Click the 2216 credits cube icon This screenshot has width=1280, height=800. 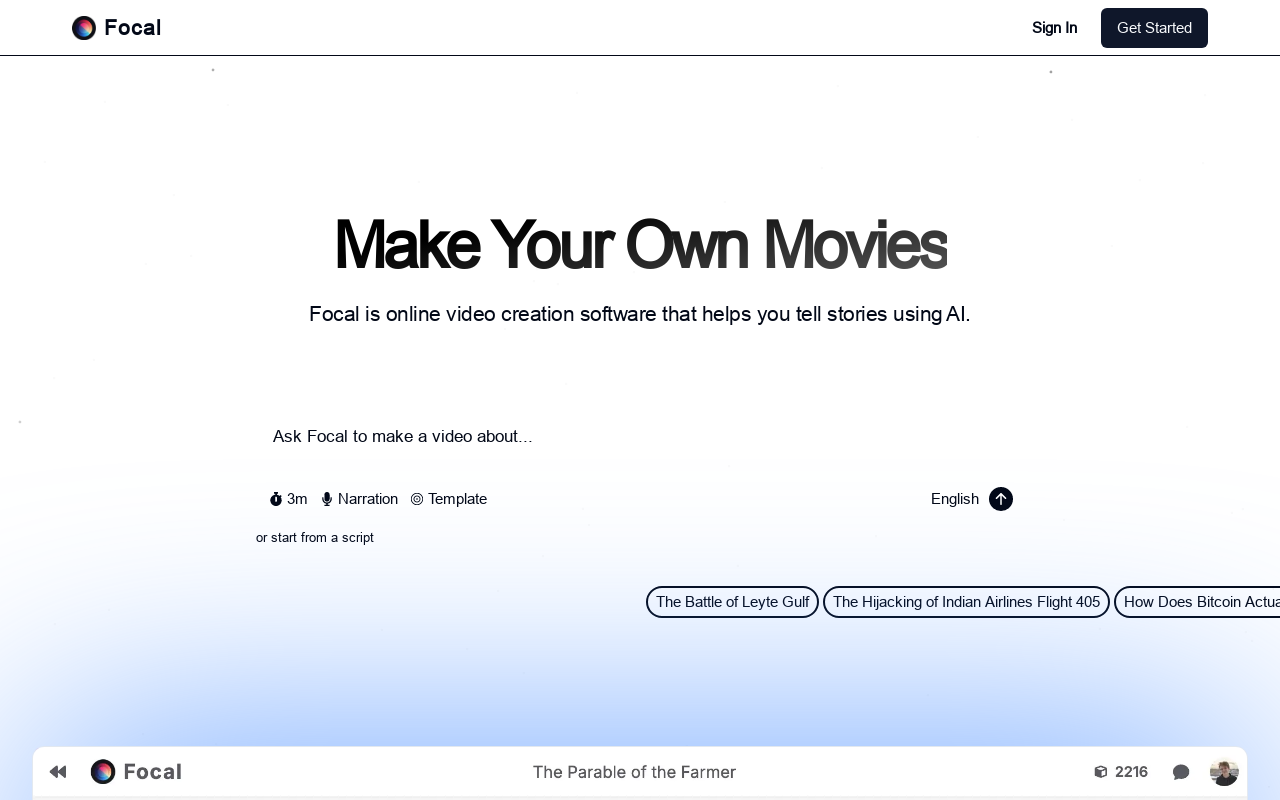pyautogui.click(x=1101, y=772)
